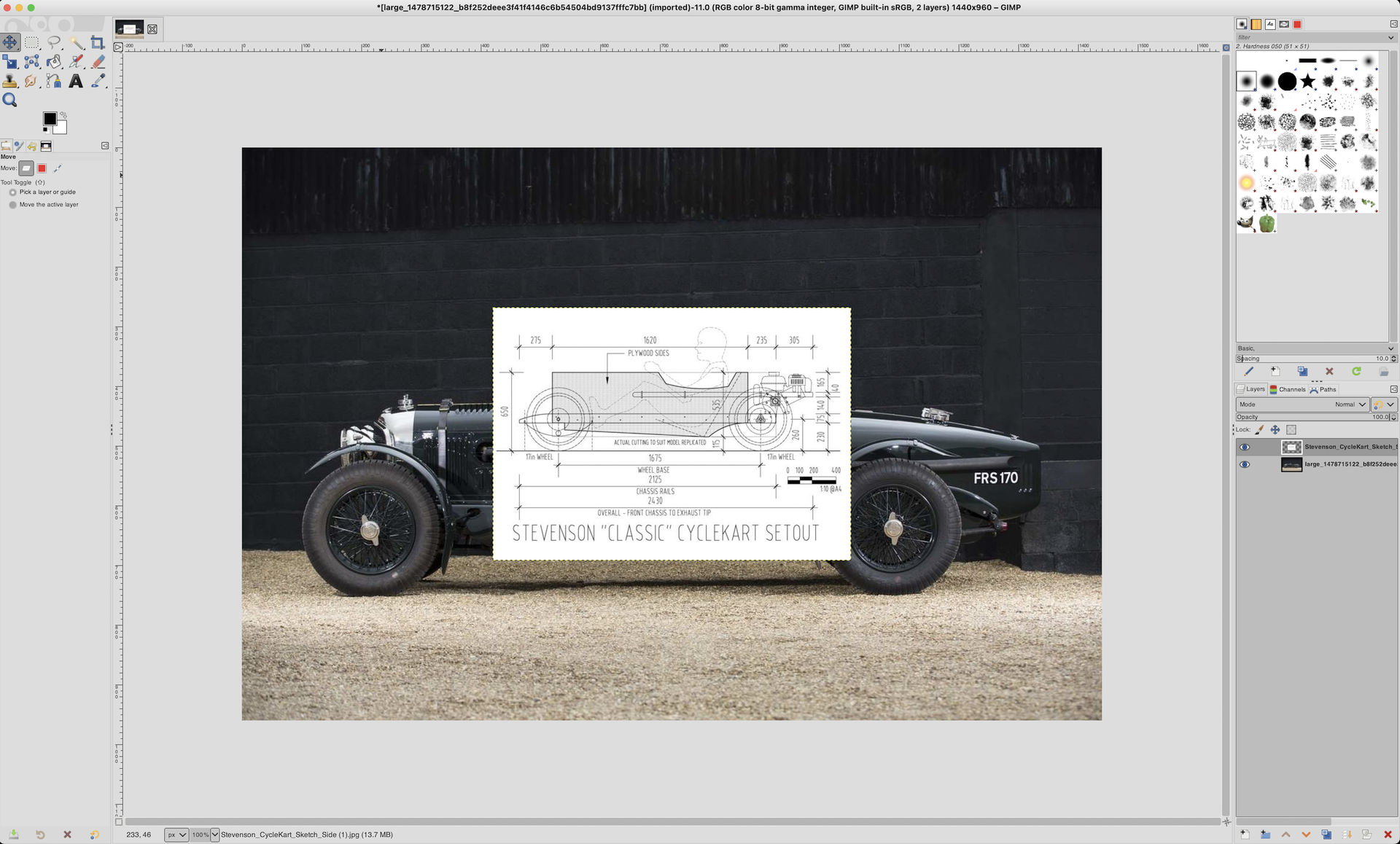
Task: Hide the Stevenson_CycleKart_Sketch layer
Action: coord(1245,448)
